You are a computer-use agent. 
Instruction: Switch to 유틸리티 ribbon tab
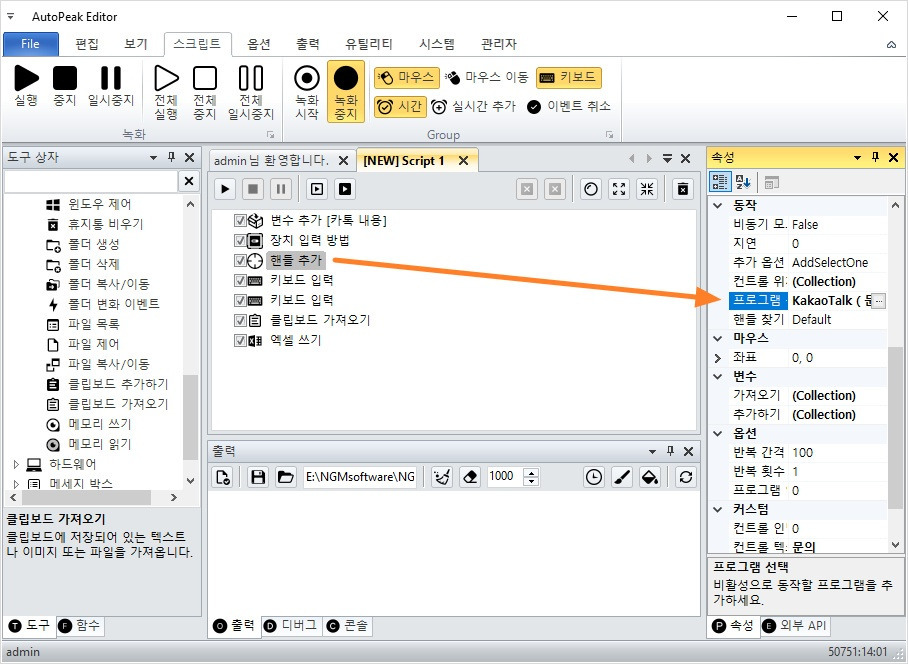(x=369, y=44)
